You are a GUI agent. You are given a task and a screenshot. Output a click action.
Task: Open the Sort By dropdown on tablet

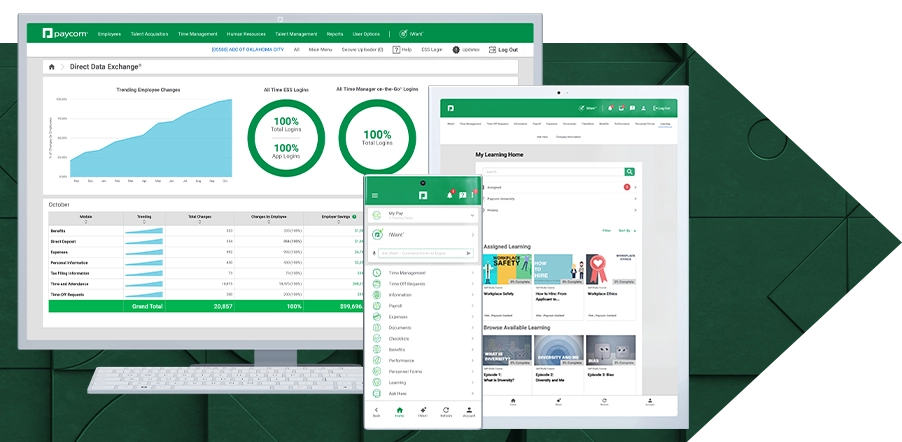tap(627, 231)
